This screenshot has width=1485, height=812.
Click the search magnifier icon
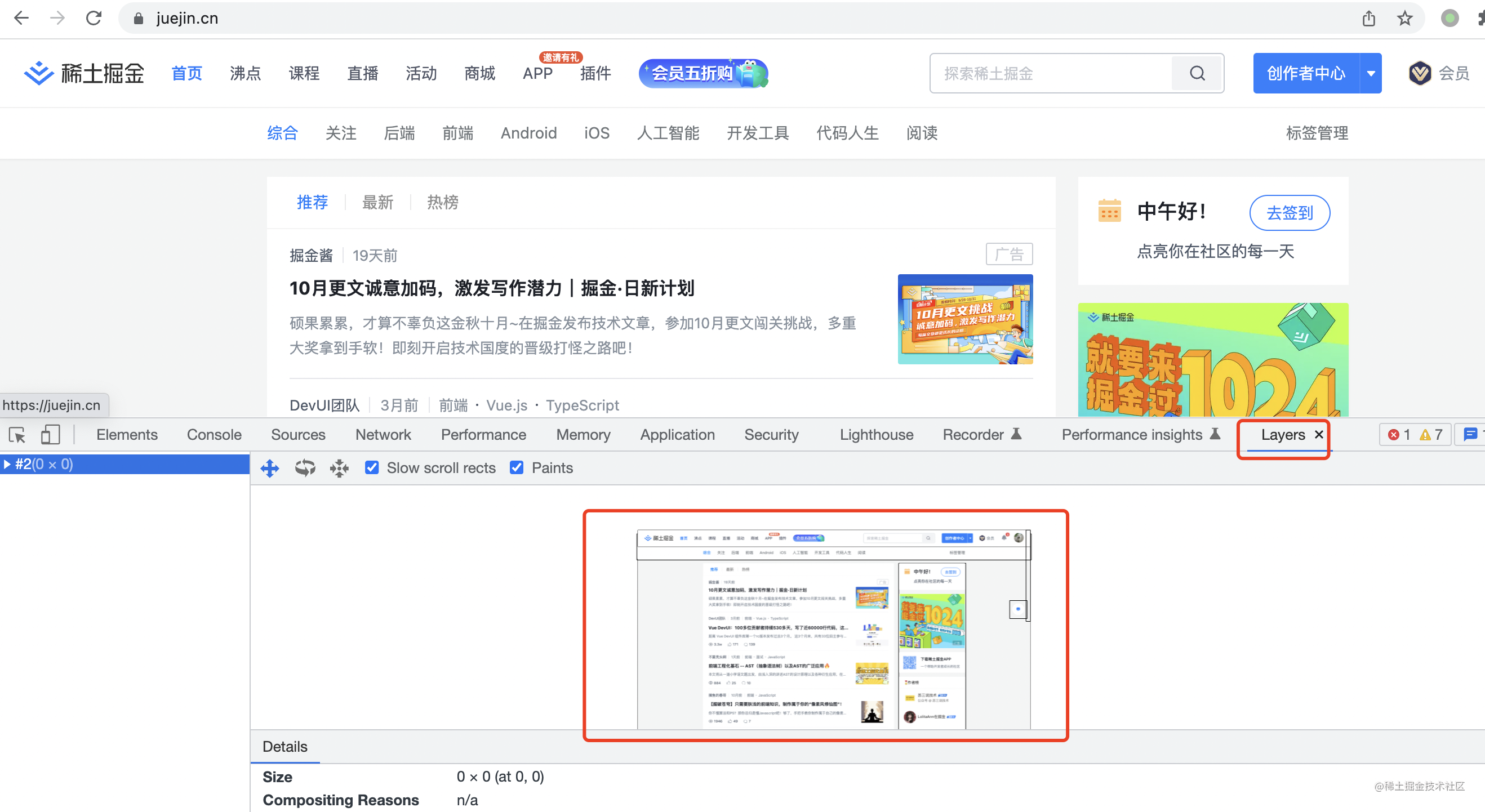(x=1197, y=73)
